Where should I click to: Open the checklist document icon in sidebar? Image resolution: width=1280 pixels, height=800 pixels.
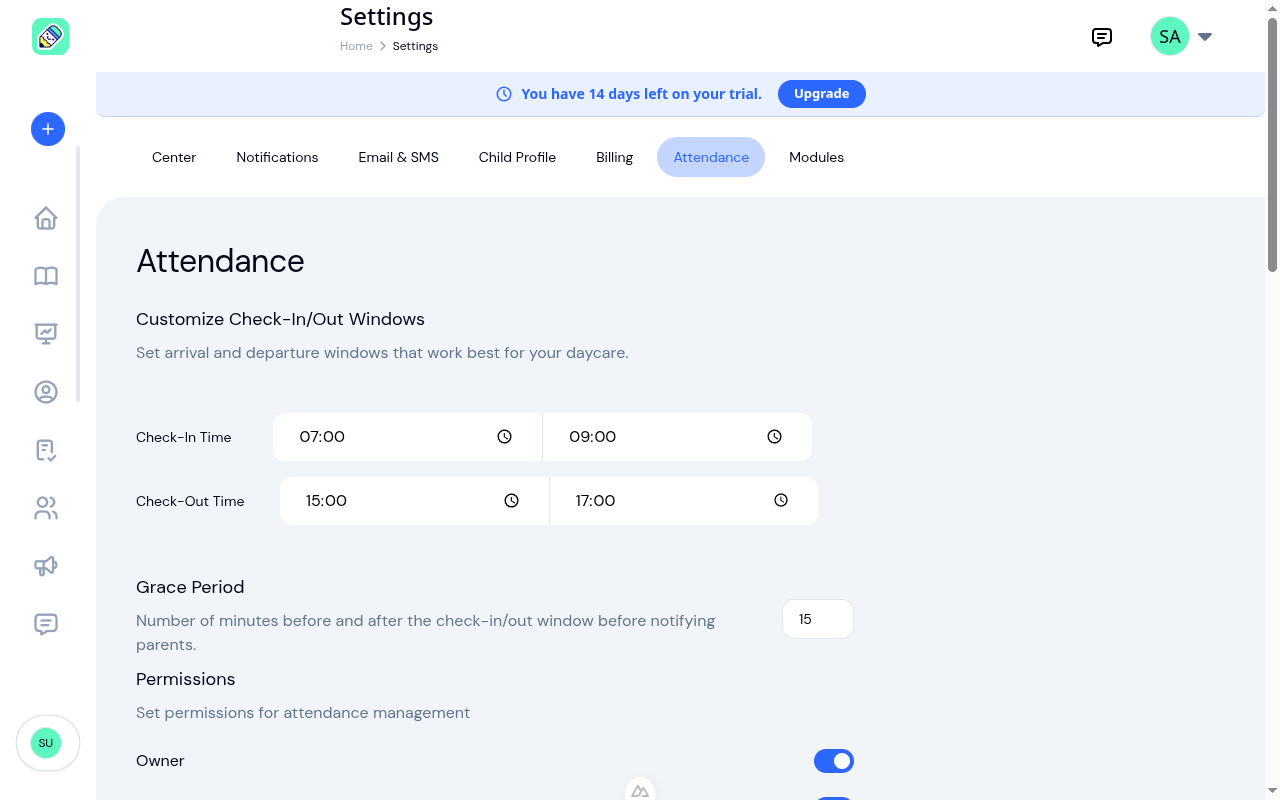click(x=46, y=450)
